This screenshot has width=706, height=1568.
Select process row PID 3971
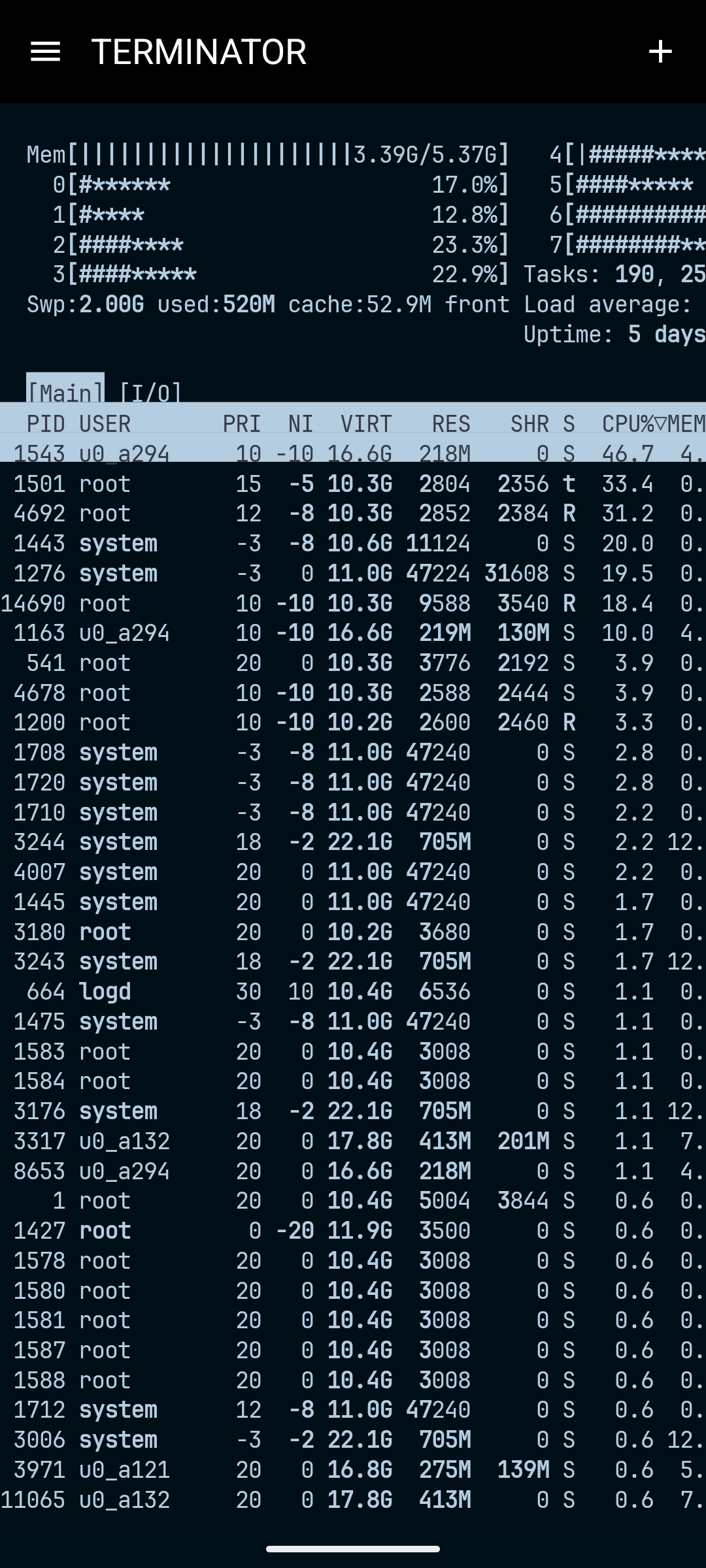click(353, 1470)
